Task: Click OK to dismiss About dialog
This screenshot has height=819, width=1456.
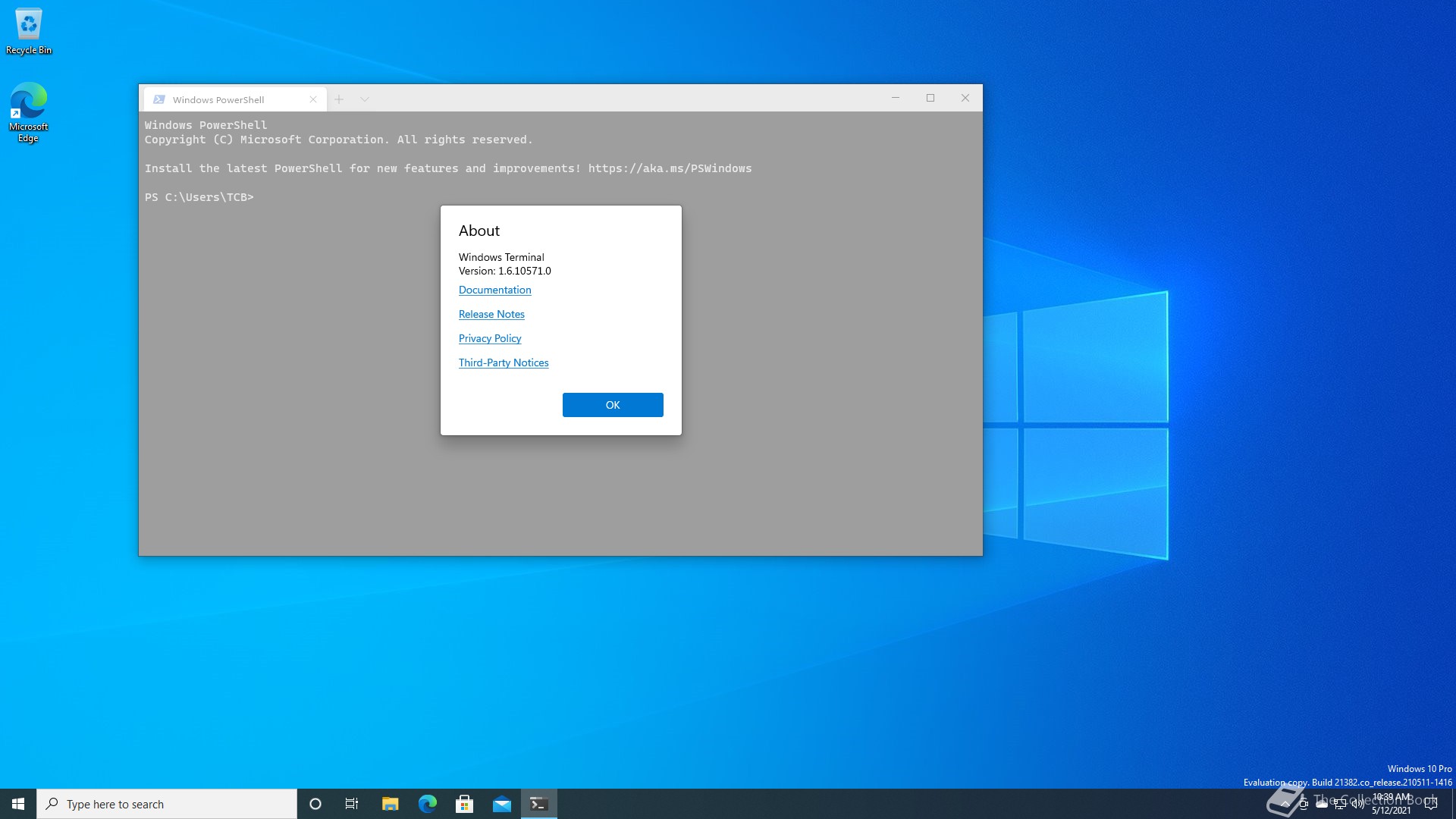Action: [x=613, y=405]
